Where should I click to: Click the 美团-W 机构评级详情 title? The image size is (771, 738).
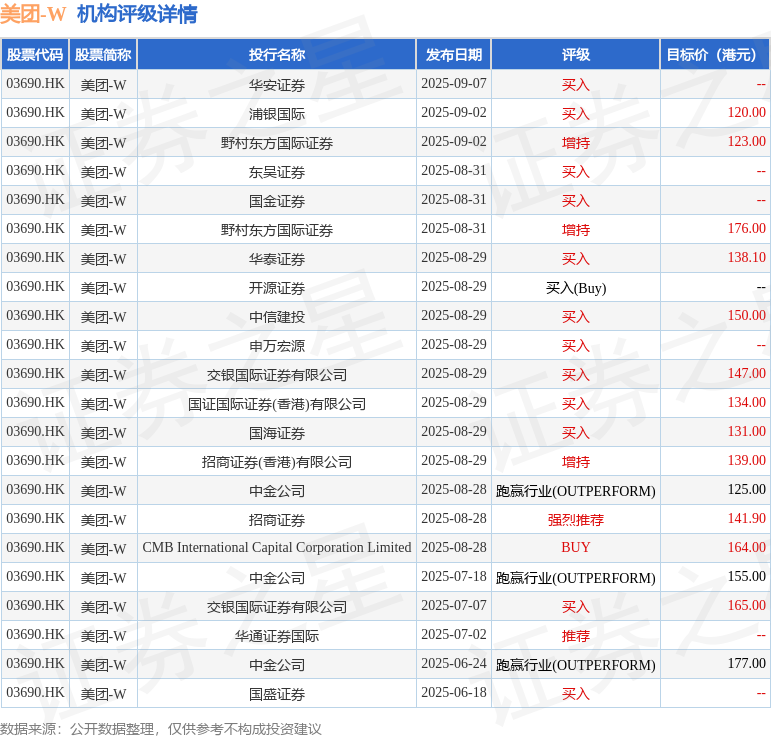[99, 14]
